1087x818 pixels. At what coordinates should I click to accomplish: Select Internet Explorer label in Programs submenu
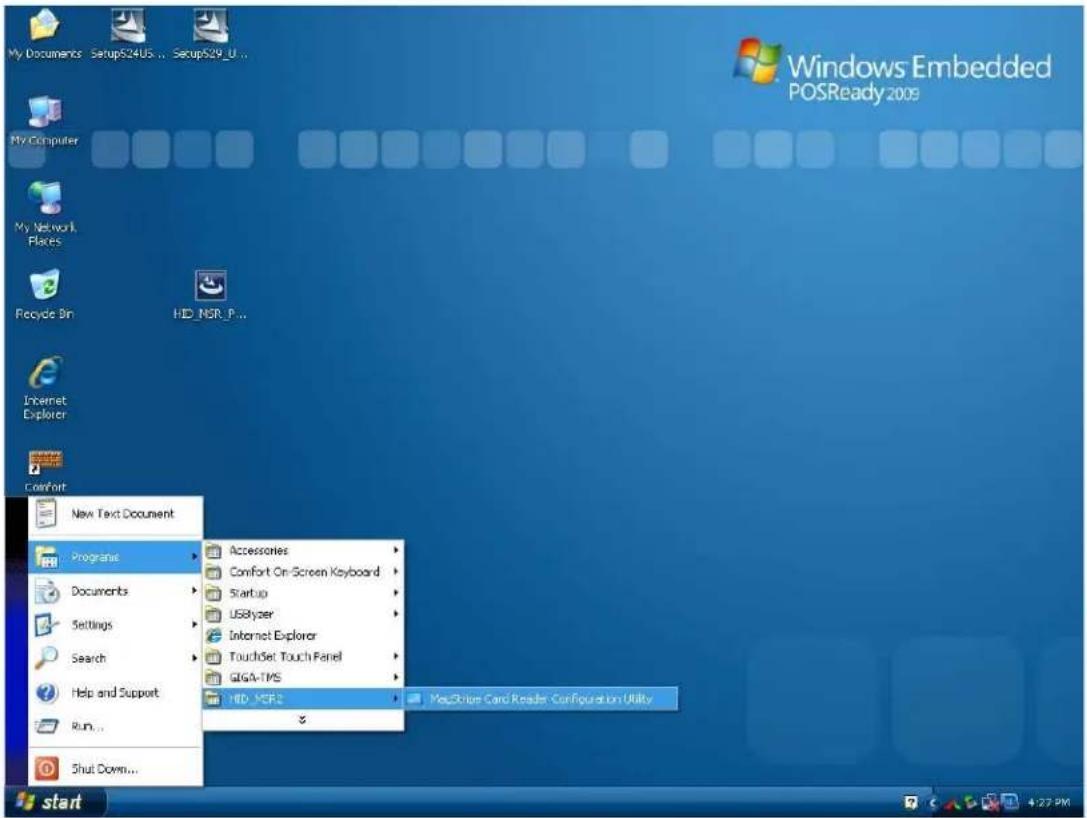pyautogui.click(x=273, y=635)
